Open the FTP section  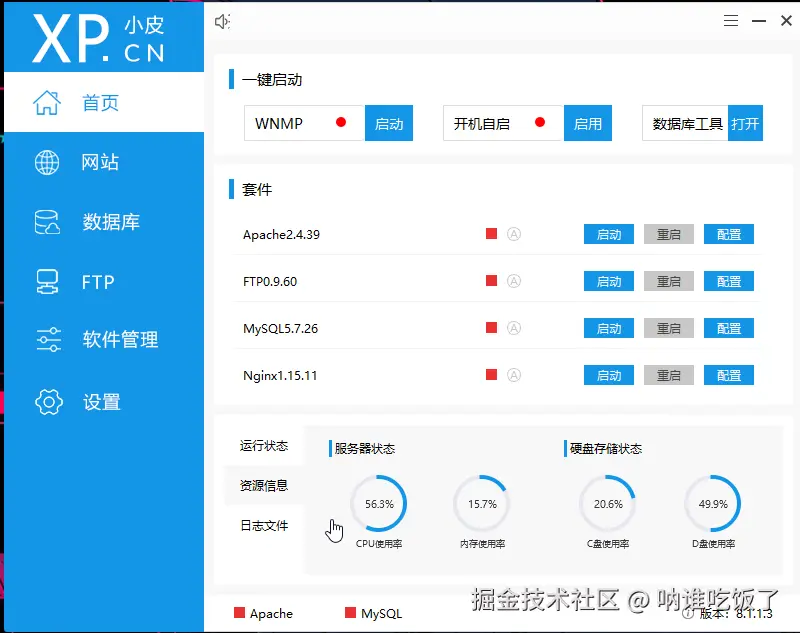(104, 282)
